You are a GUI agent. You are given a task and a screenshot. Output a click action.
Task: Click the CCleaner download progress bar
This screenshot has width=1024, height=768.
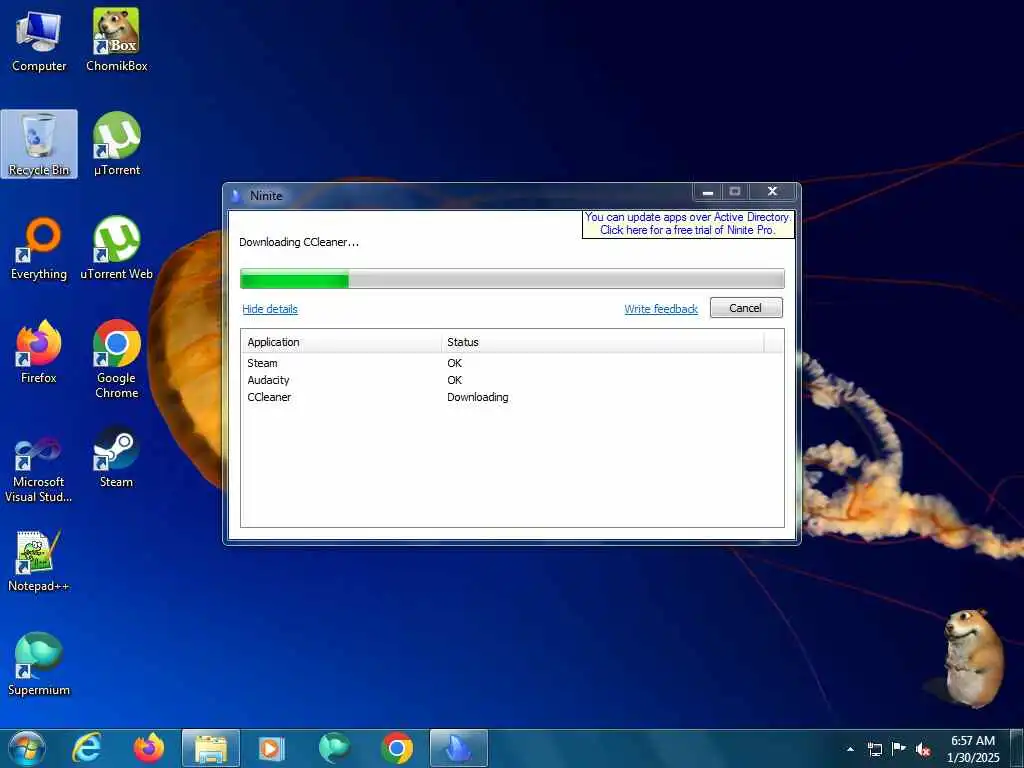[512, 279]
